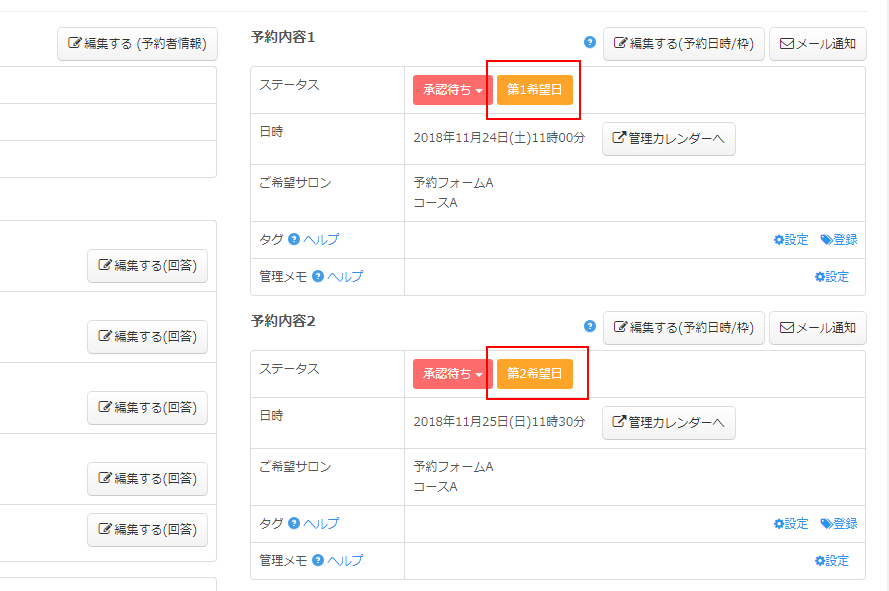This screenshot has width=889, height=591.
Task: Select the 第1希望日 orange label
Action: [x=535, y=90]
